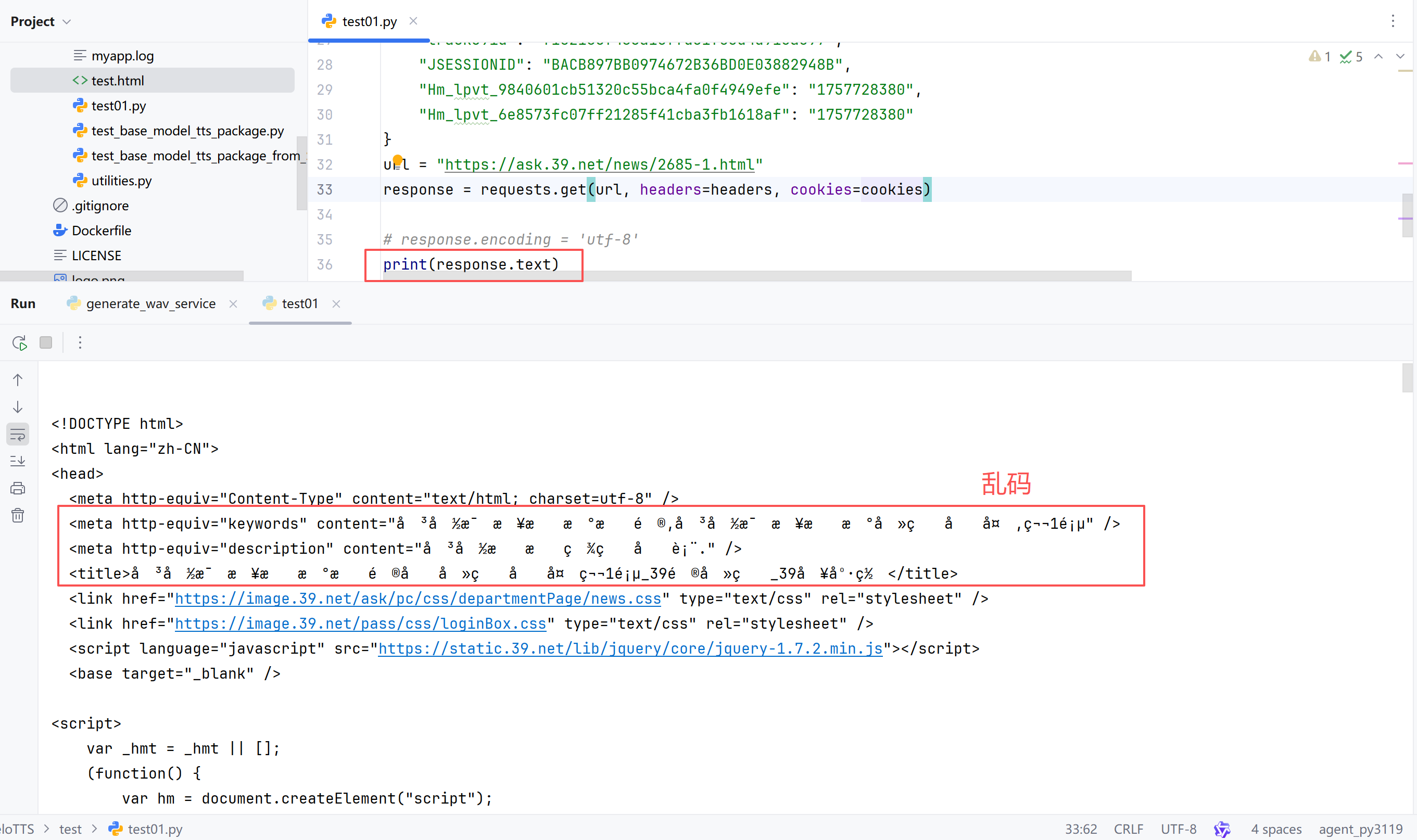Open the jquery-1.7.2.min.js link in console
Image resolution: width=1417 pixels, height=840 pixels.
pyautogui.click(x=629, y=648)
